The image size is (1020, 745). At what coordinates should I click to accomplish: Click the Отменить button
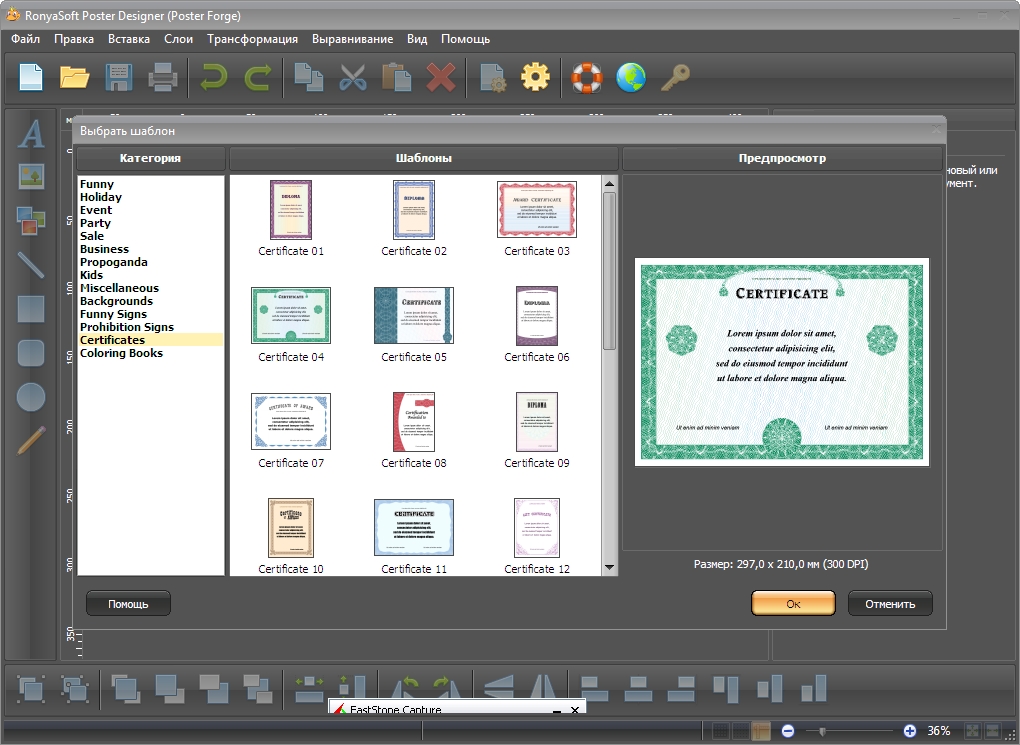tap(890, 603)
